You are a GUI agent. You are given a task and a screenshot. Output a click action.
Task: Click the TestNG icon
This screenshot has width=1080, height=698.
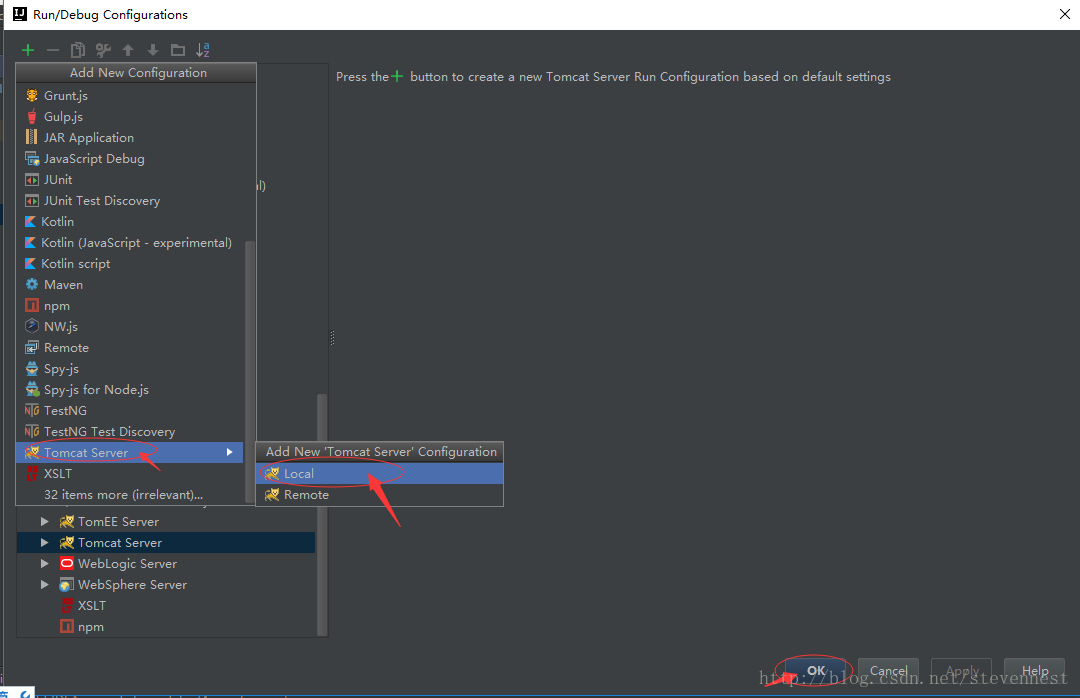click(32, 411)
